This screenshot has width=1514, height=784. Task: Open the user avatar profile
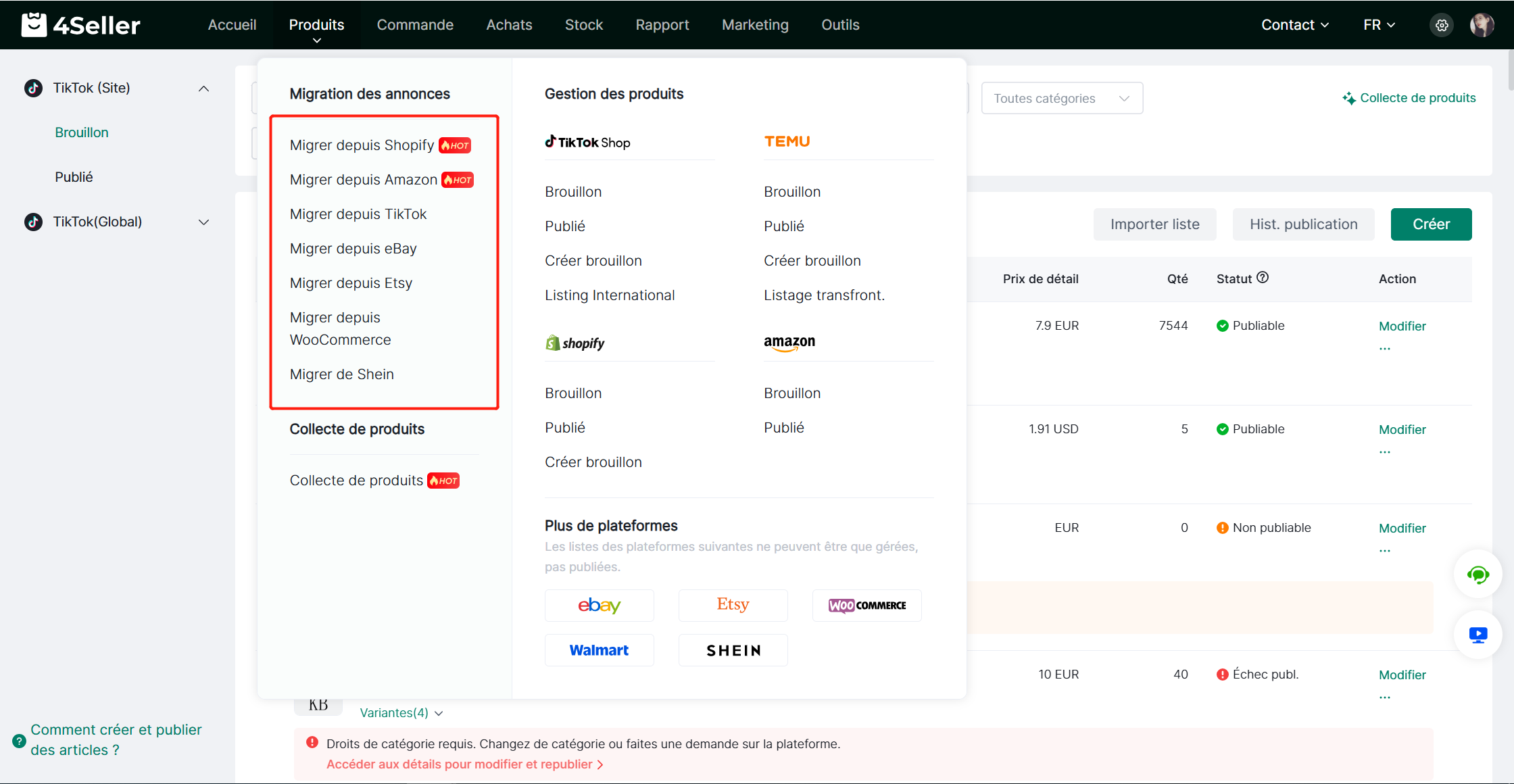(x=1482, y=25)
